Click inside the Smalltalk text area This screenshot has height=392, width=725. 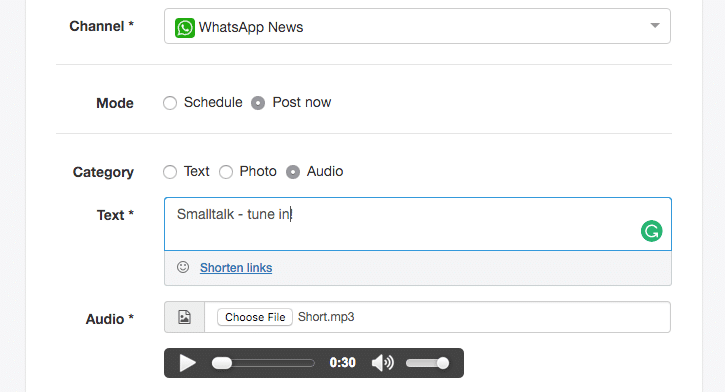[418, 224]
